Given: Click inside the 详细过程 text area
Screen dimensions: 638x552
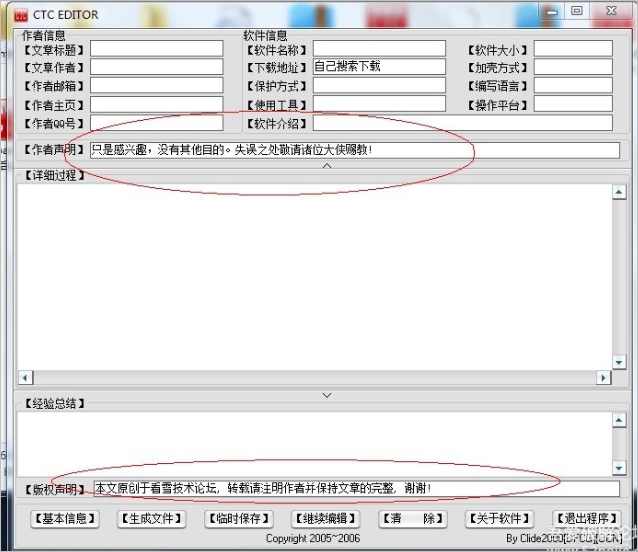Looking at the screenshot, I should (314, 277).
